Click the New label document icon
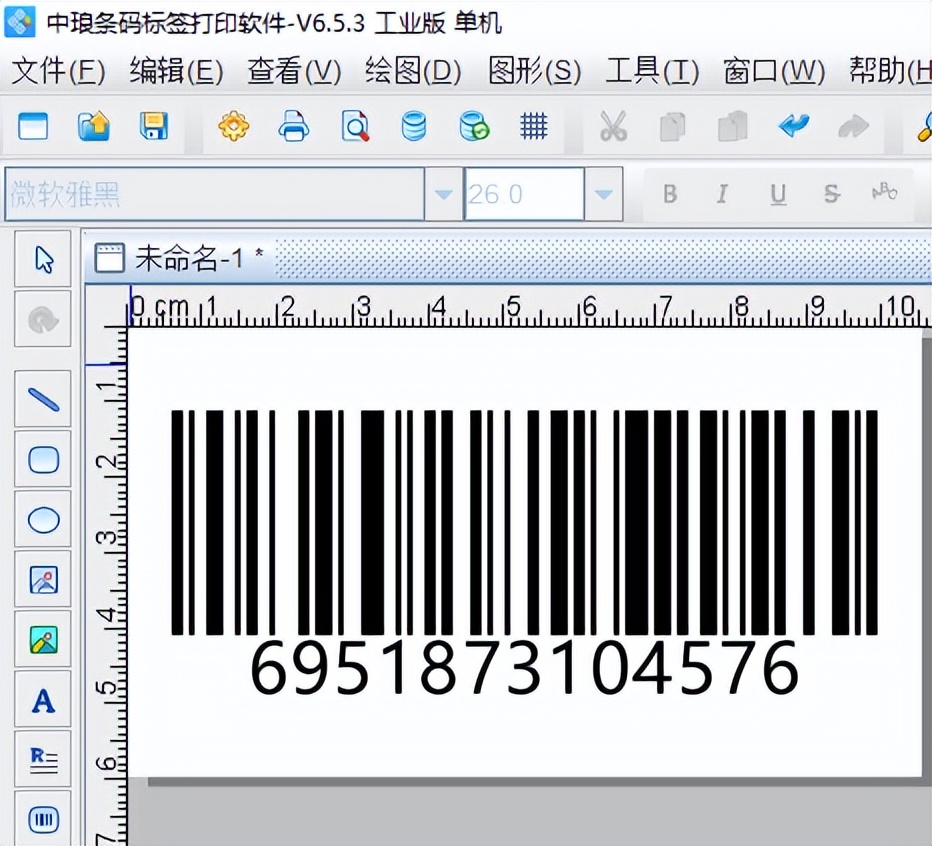This screenshot has width=932, height=846. [x=33, y=126]
